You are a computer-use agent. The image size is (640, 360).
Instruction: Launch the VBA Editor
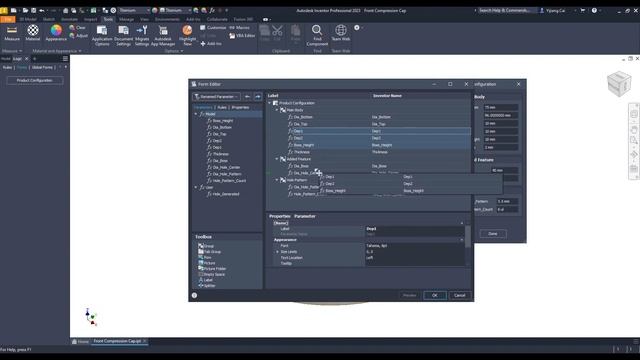pos(242,36)
